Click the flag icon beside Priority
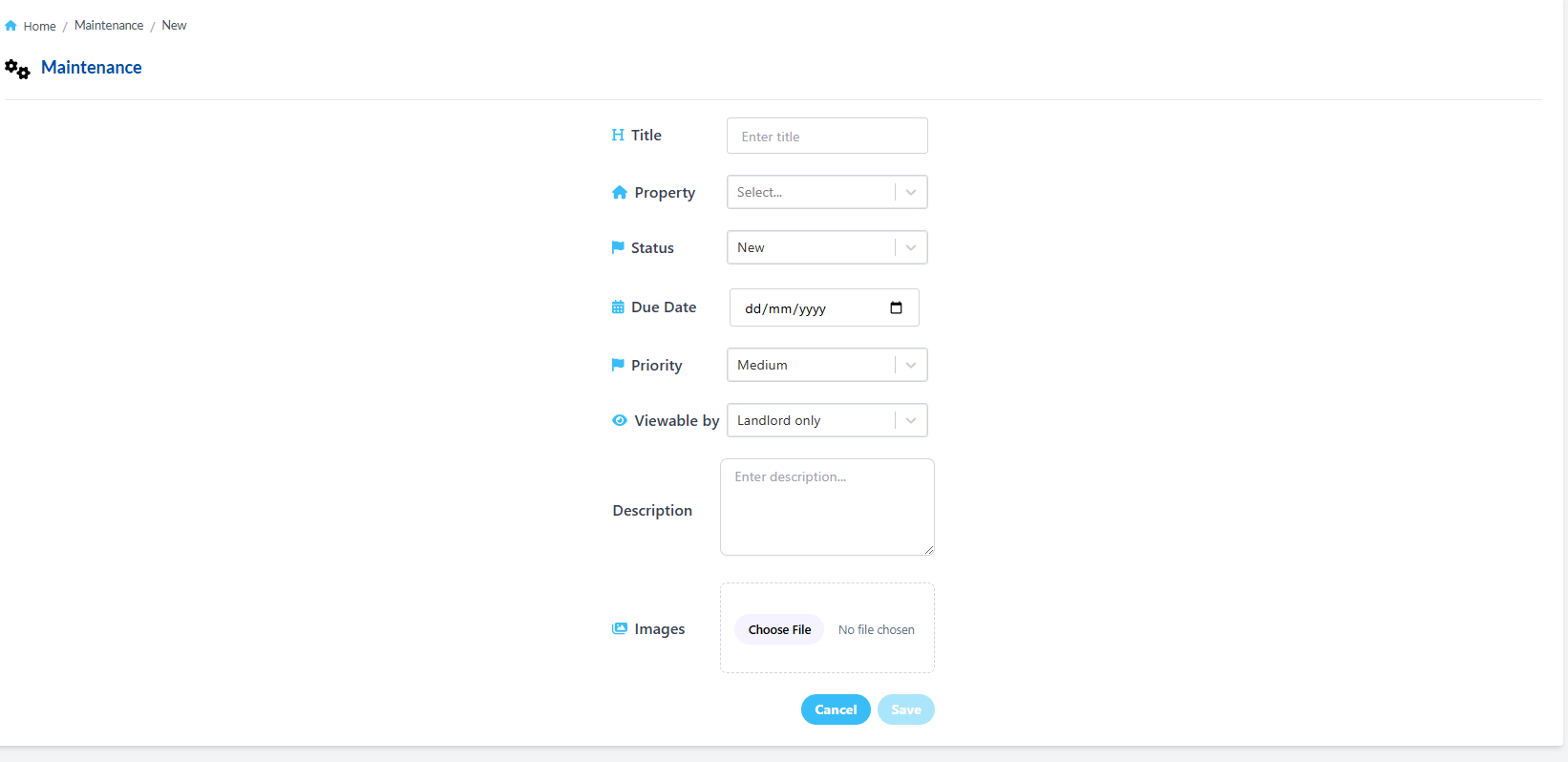The height and width of the screenshot is (762, 1568). coord(618,365)
